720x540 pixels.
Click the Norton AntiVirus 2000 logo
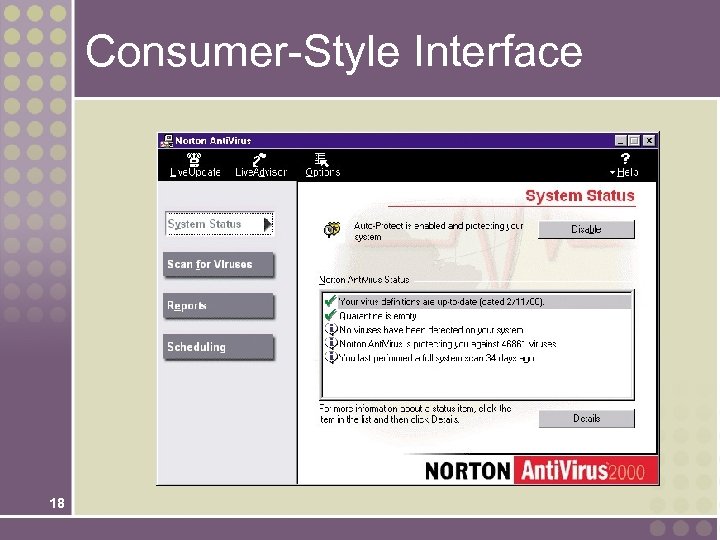point(541,471)
